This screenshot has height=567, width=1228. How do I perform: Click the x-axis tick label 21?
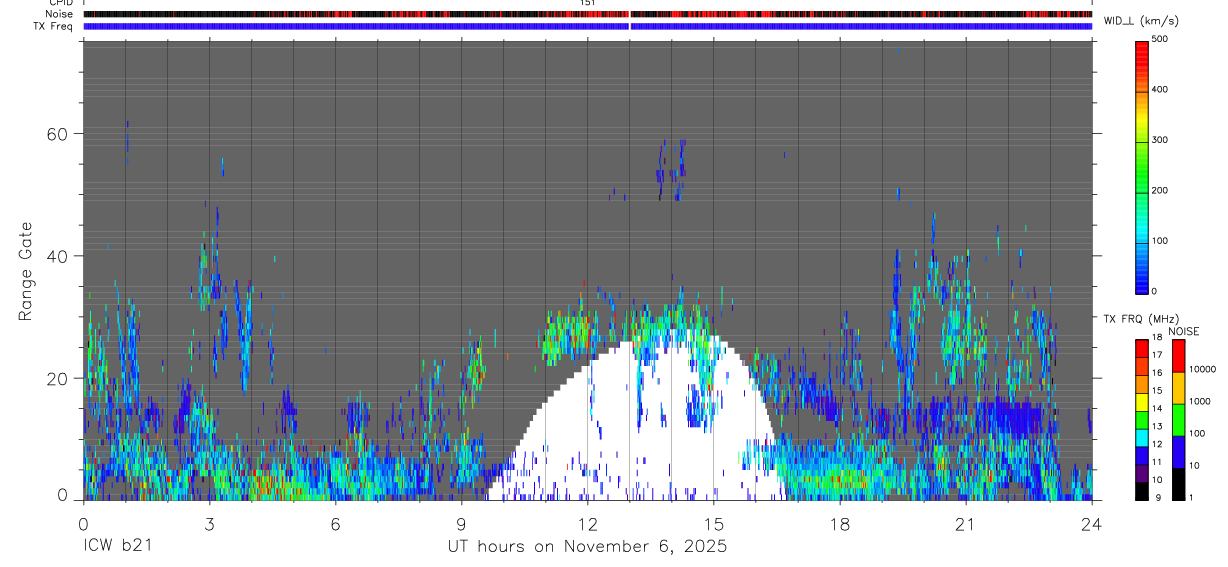pyautogui.click(x=965, y=524)
